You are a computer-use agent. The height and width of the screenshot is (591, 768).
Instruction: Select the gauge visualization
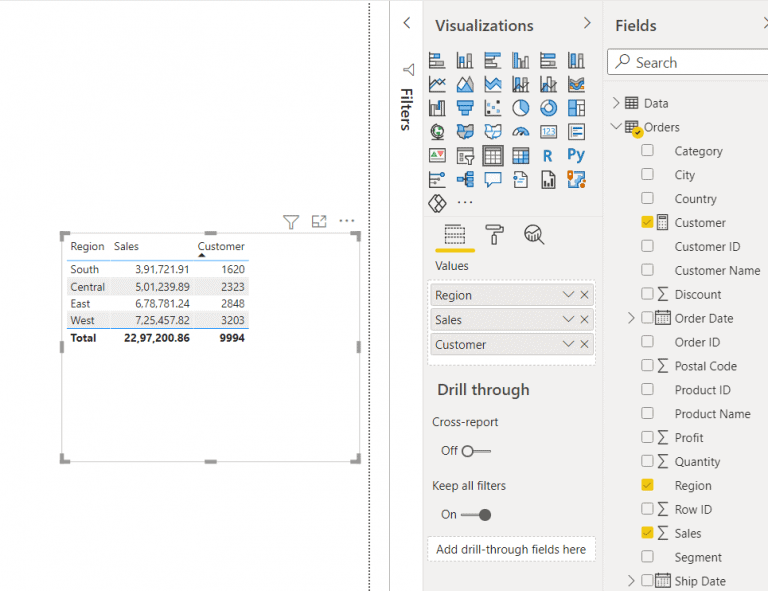521,132
